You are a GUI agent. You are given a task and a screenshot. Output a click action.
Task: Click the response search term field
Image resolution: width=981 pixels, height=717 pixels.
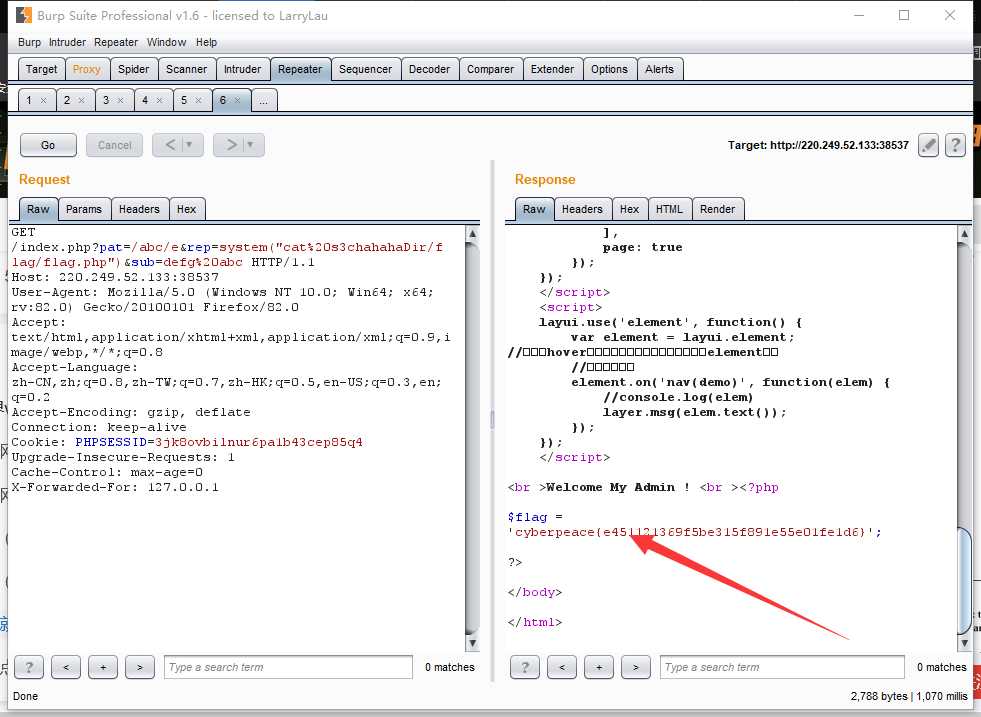tap(782, 667)
